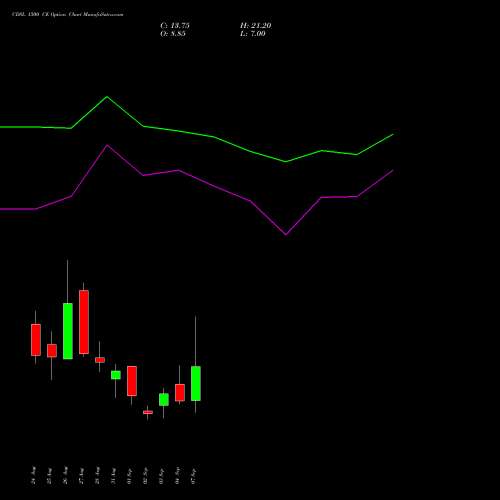Click the green candle for 03 Sep
The height and width of the screenshot is (500, 500).
click(164, 400)
